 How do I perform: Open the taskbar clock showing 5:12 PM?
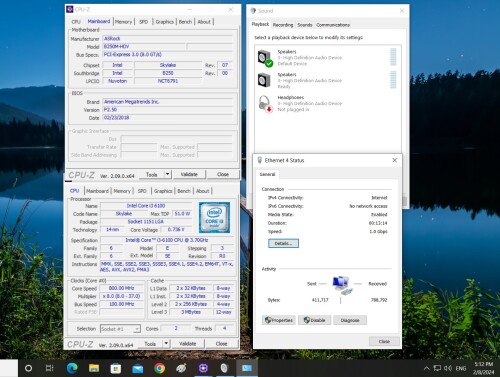[484, 368]
